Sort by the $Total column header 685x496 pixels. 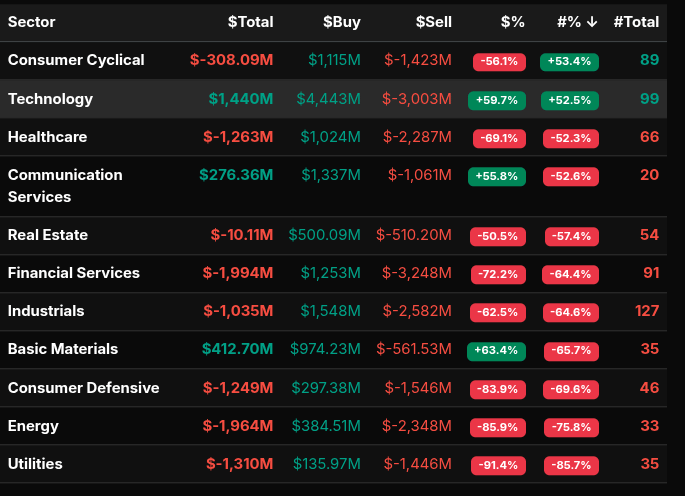[x=250, y=22]
